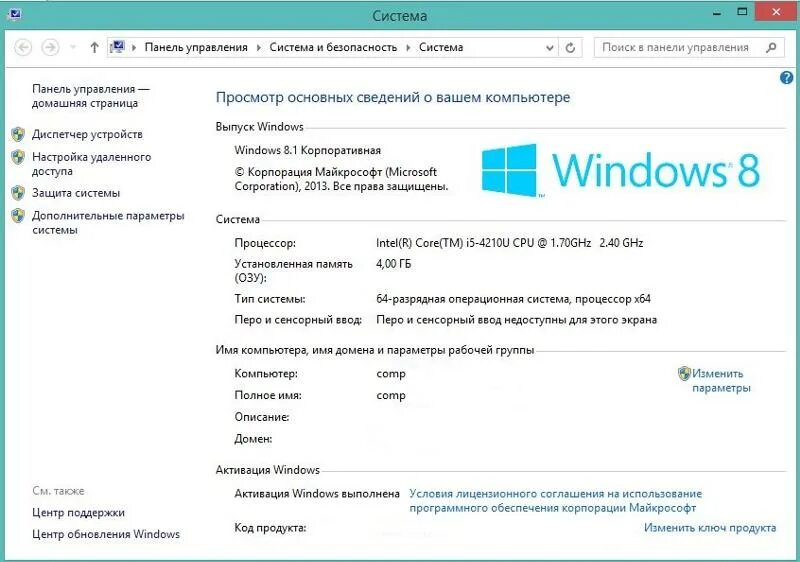Open 'Центр поддержки' link

click(x=78, y=512)
